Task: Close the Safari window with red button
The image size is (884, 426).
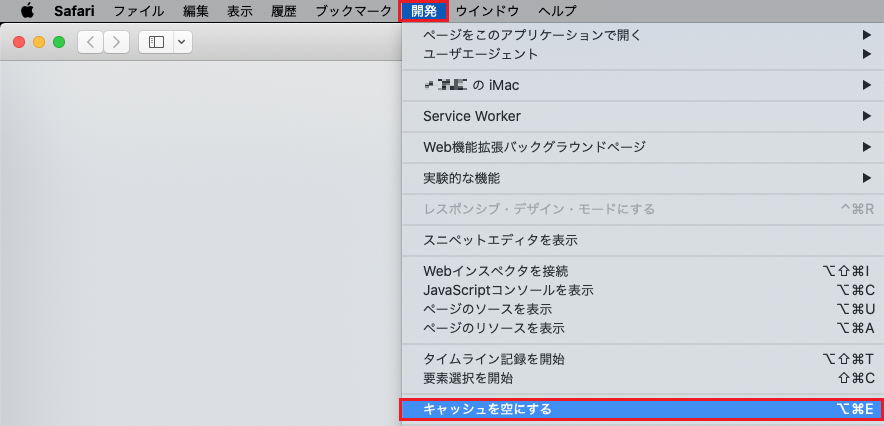Action: pos(19,42)
